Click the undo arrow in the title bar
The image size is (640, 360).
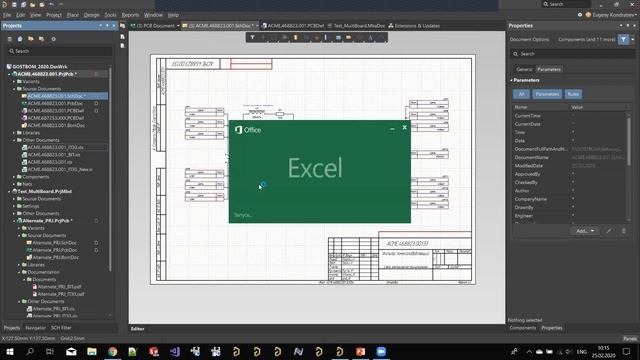(x=51, y=4)
